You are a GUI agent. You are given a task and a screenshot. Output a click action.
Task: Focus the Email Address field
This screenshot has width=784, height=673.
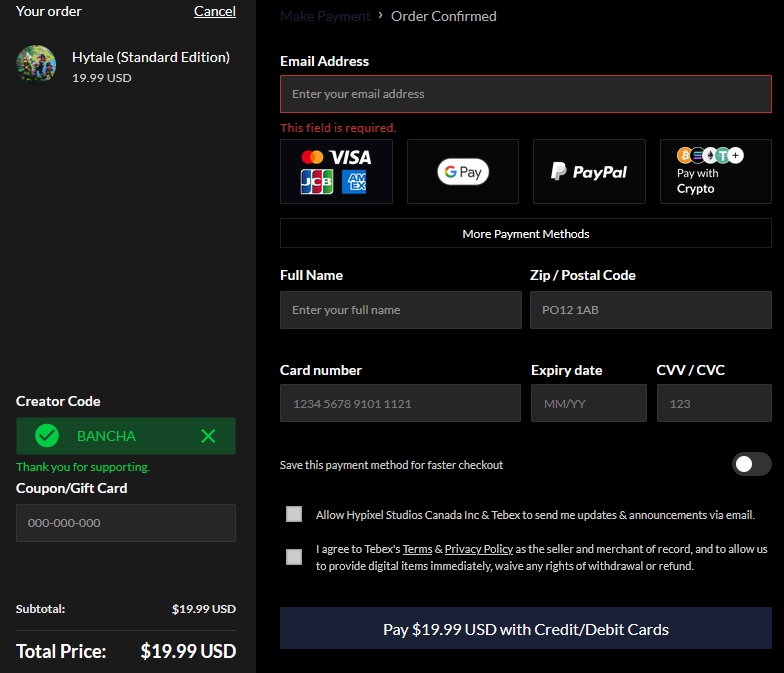(x=525, y=94)
